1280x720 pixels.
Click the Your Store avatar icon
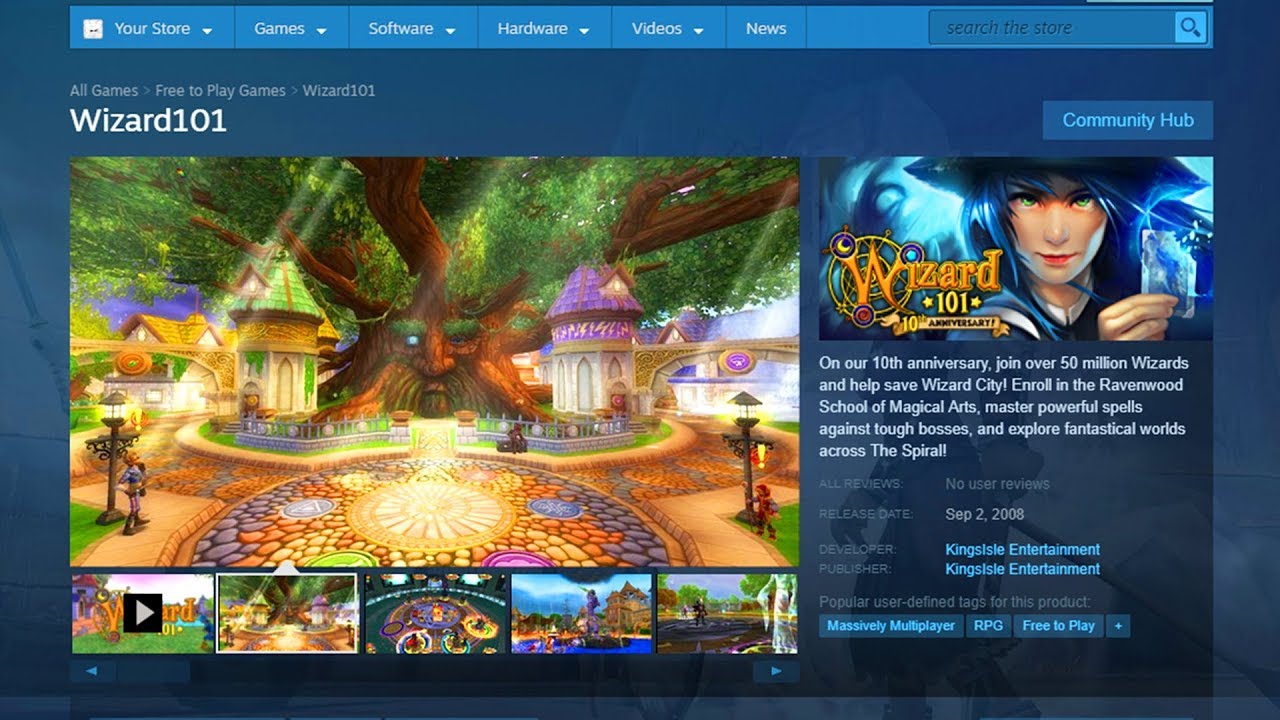click(x=92, y=28)
